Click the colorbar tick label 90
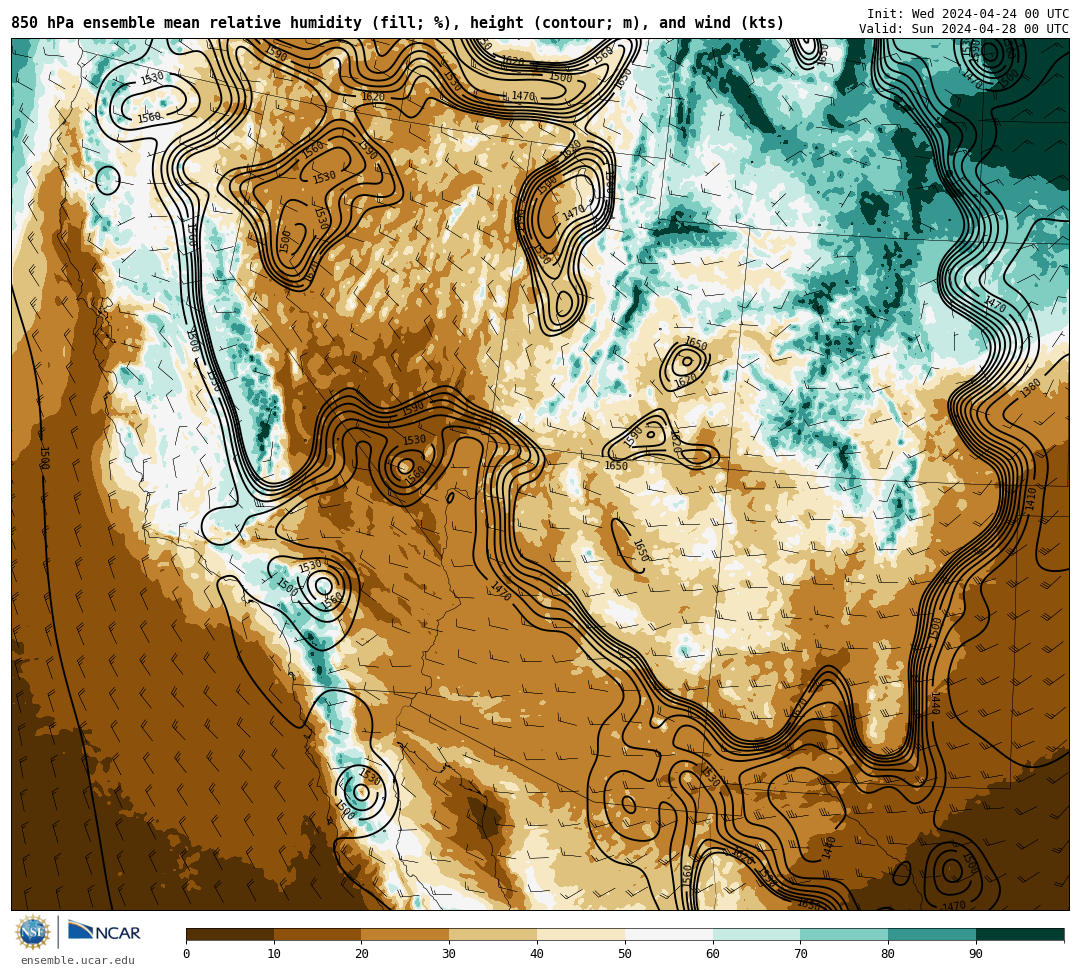The image size is (1080, 973). pyautogui.click(x=976, y=954)
